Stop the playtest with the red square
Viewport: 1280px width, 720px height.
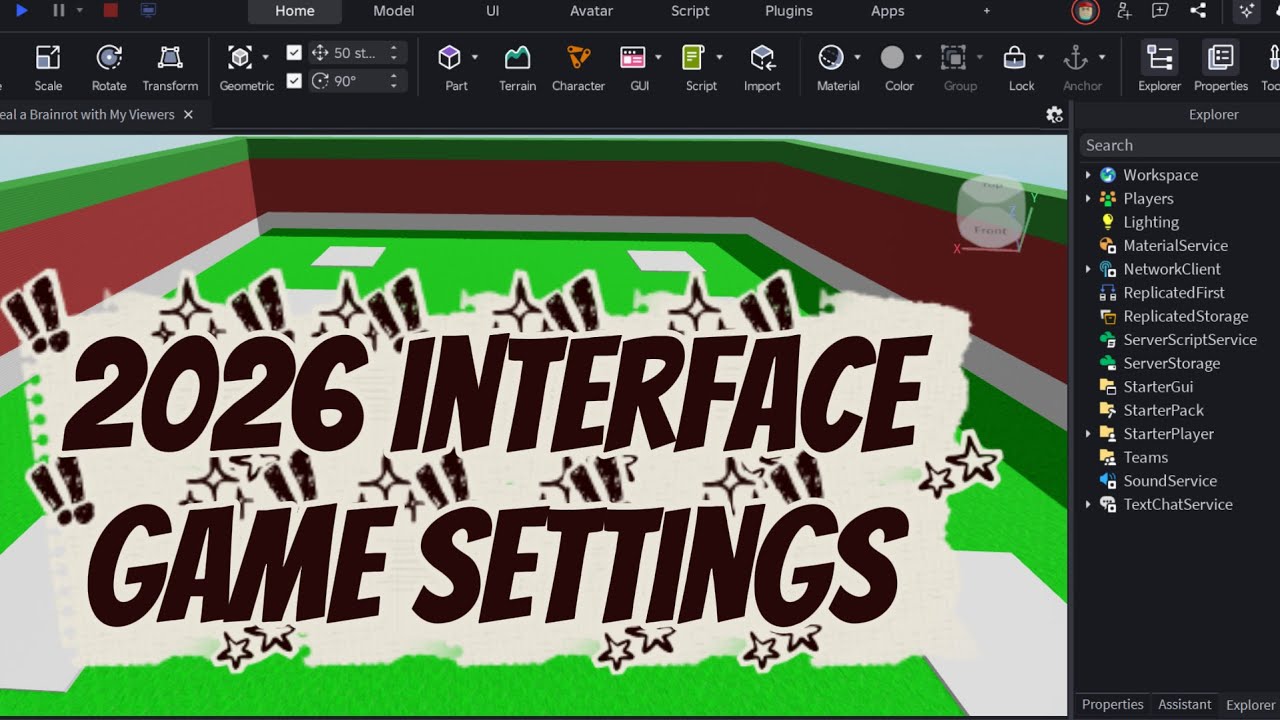pyautogui.click(x=110, y=10)
